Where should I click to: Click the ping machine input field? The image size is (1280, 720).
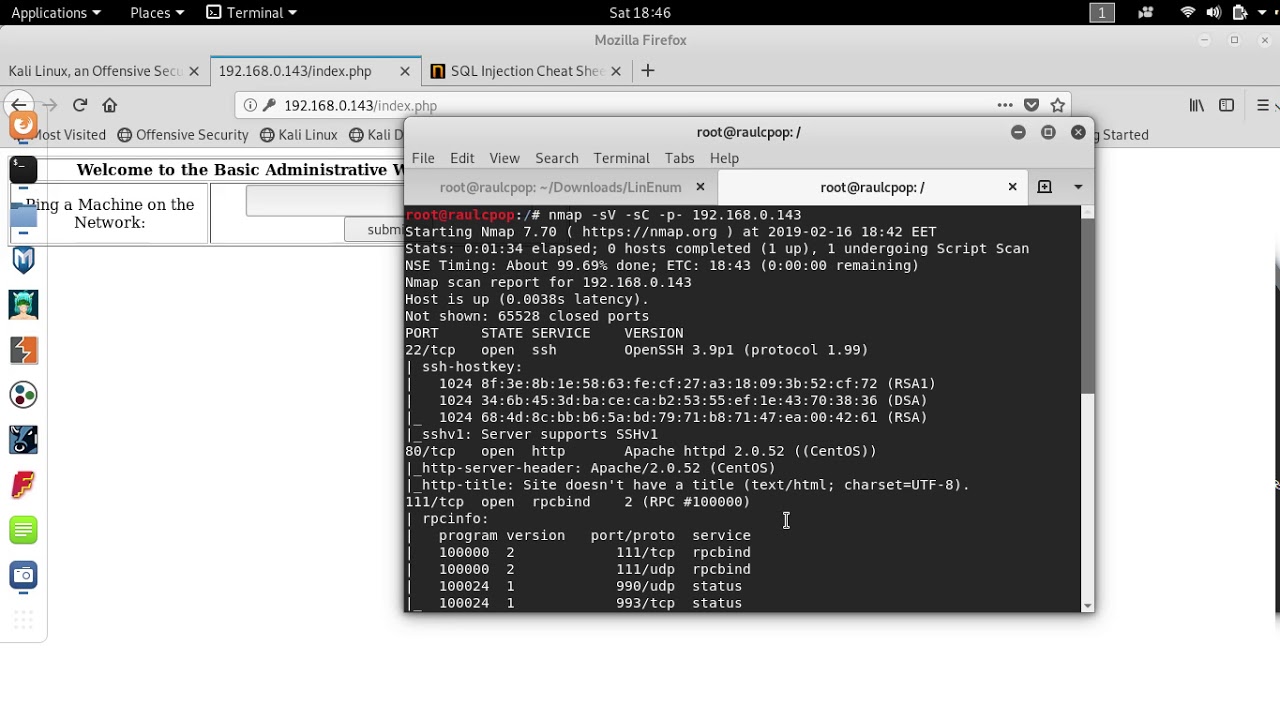click(325, 201)
